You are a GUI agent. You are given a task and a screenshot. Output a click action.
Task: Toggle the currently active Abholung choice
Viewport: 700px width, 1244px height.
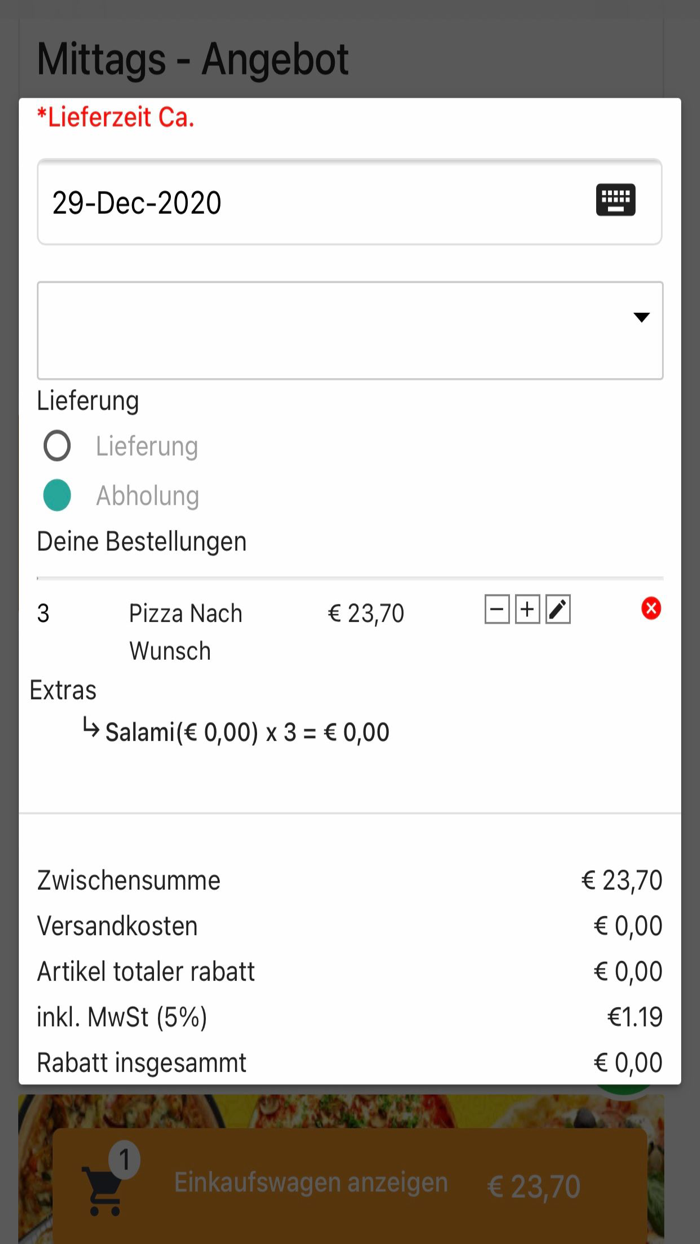point(57,495)
